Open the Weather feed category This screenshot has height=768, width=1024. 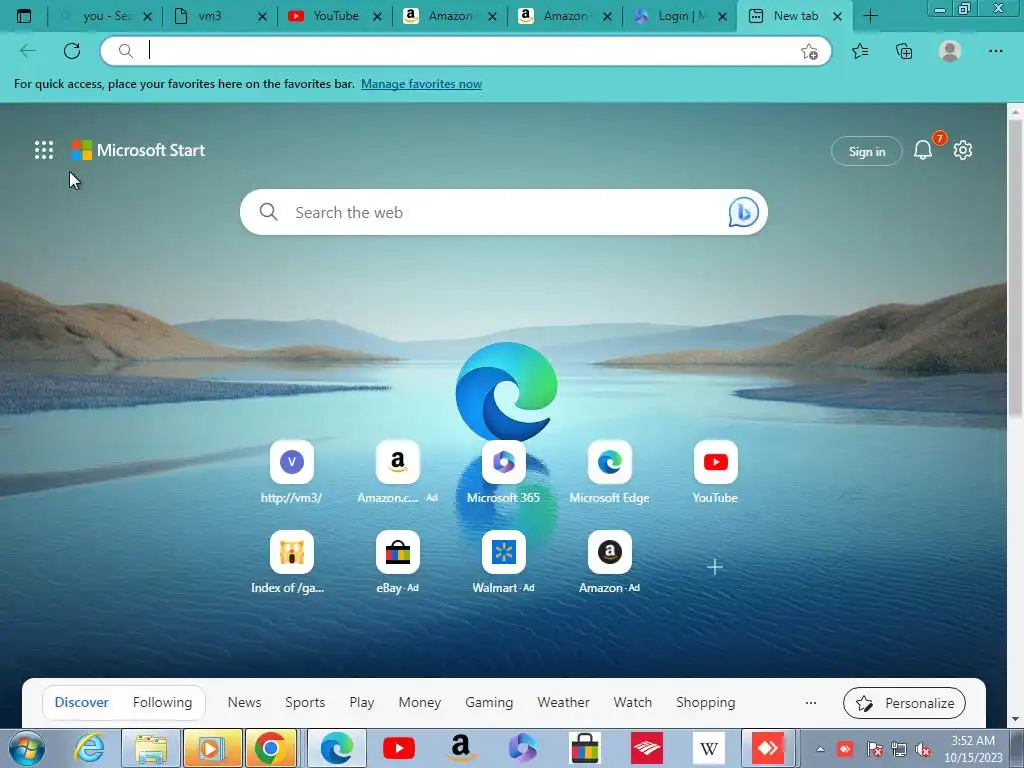564,702
